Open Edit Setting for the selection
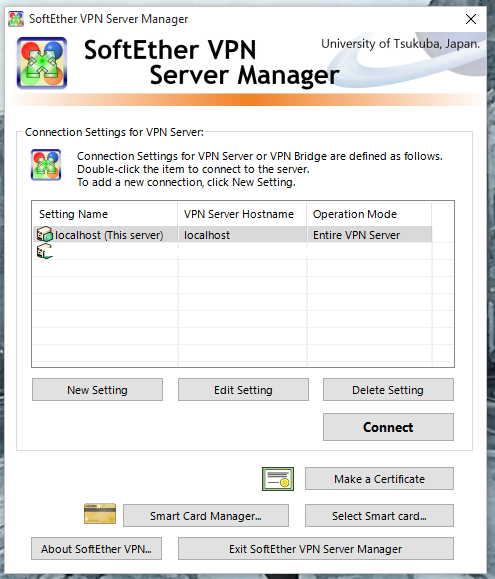Screen dimensions: 495x579 click(243, 390)
